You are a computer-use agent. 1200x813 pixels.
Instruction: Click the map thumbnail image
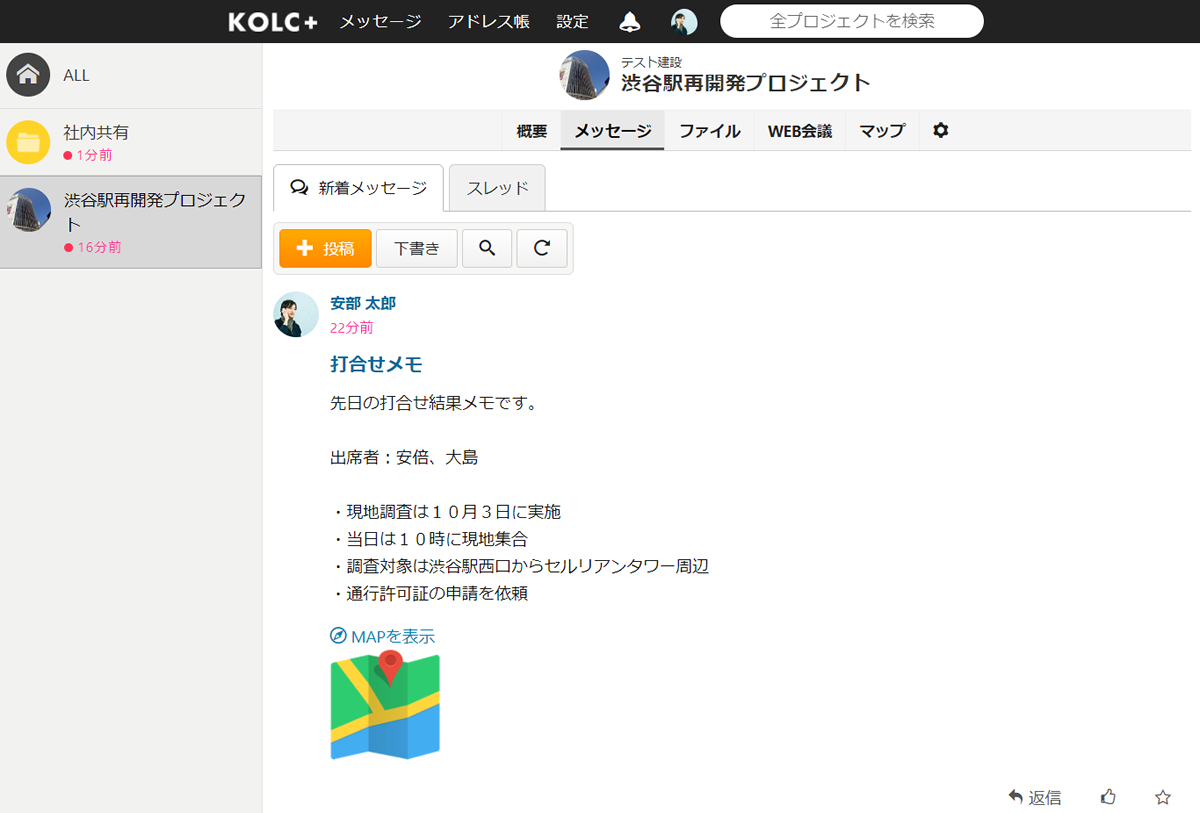click(385, 705)
